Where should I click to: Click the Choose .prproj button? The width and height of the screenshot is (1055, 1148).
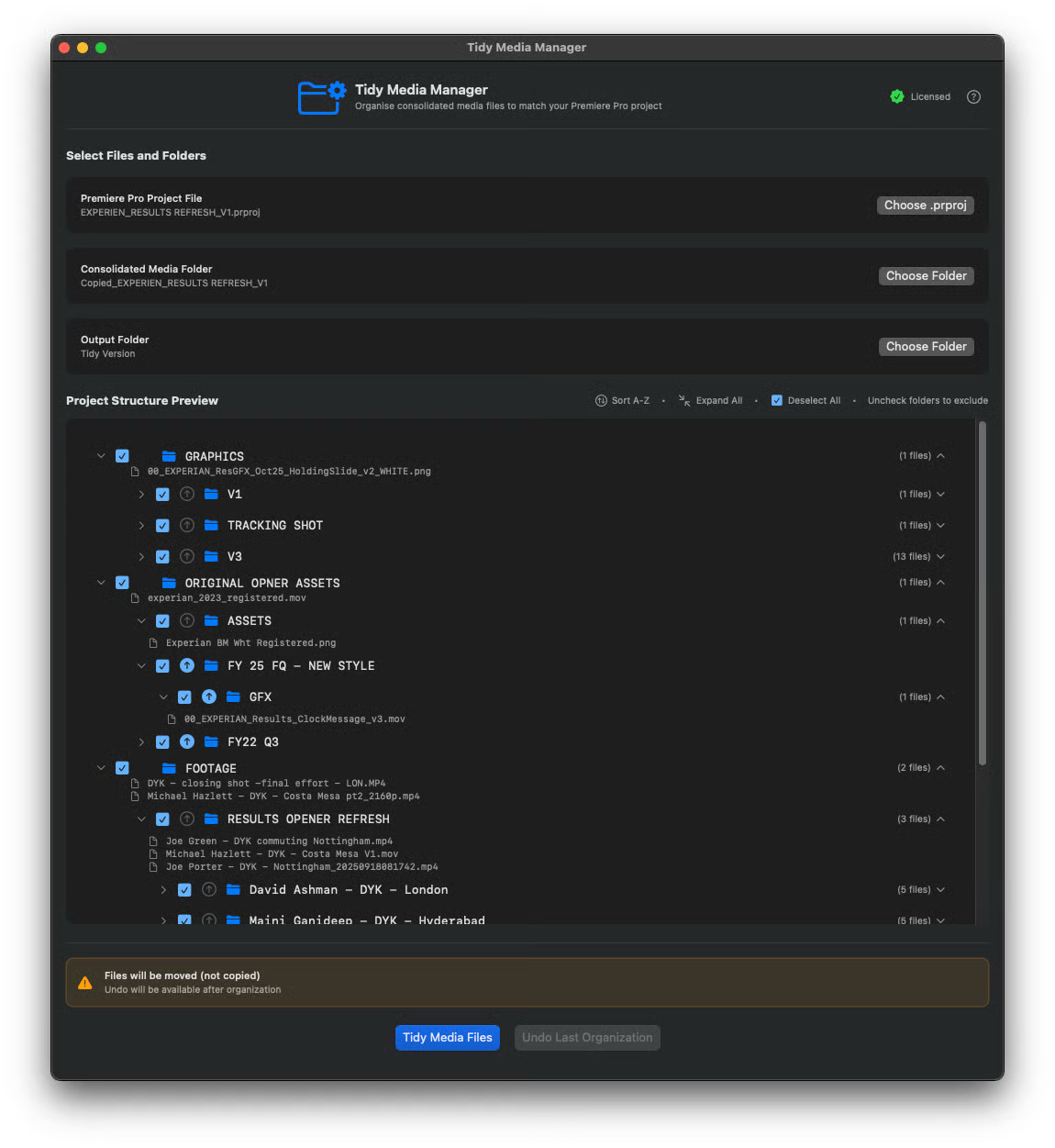pos(925,206)
